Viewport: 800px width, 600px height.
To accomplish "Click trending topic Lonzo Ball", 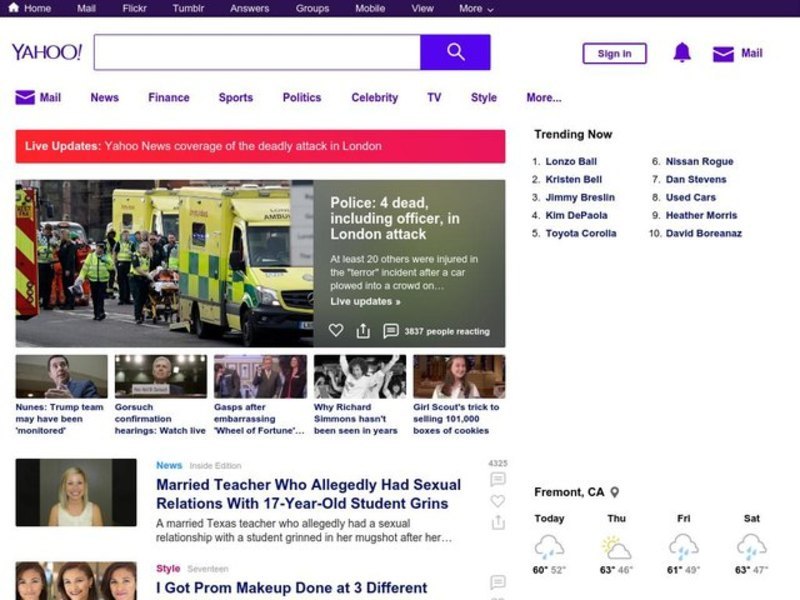I will [x=571, y=161].
